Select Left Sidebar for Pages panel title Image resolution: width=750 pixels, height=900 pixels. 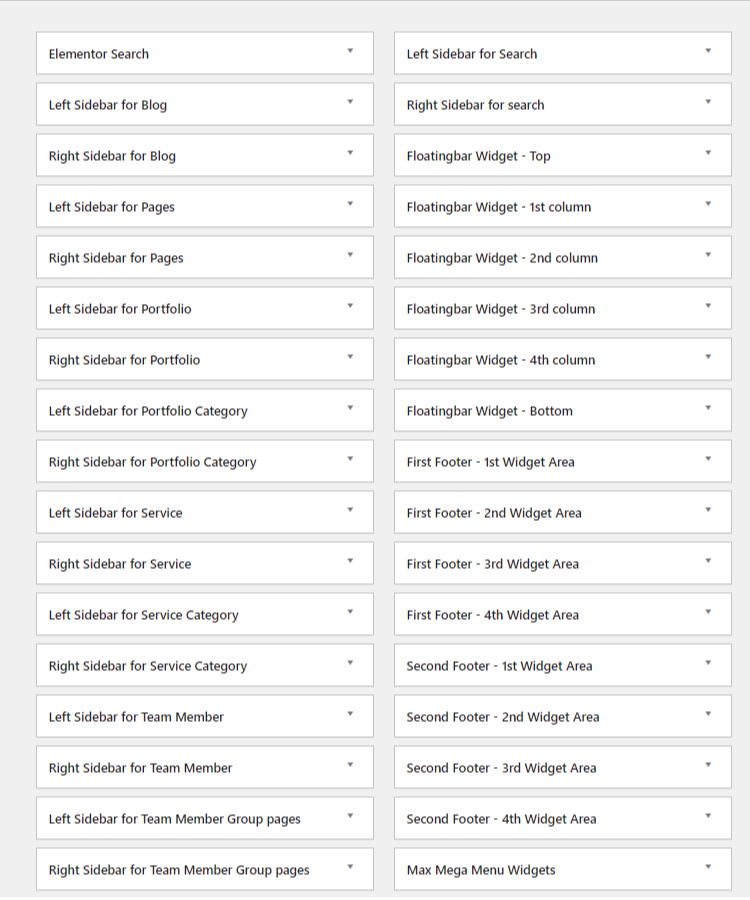[x=112, y=207]
